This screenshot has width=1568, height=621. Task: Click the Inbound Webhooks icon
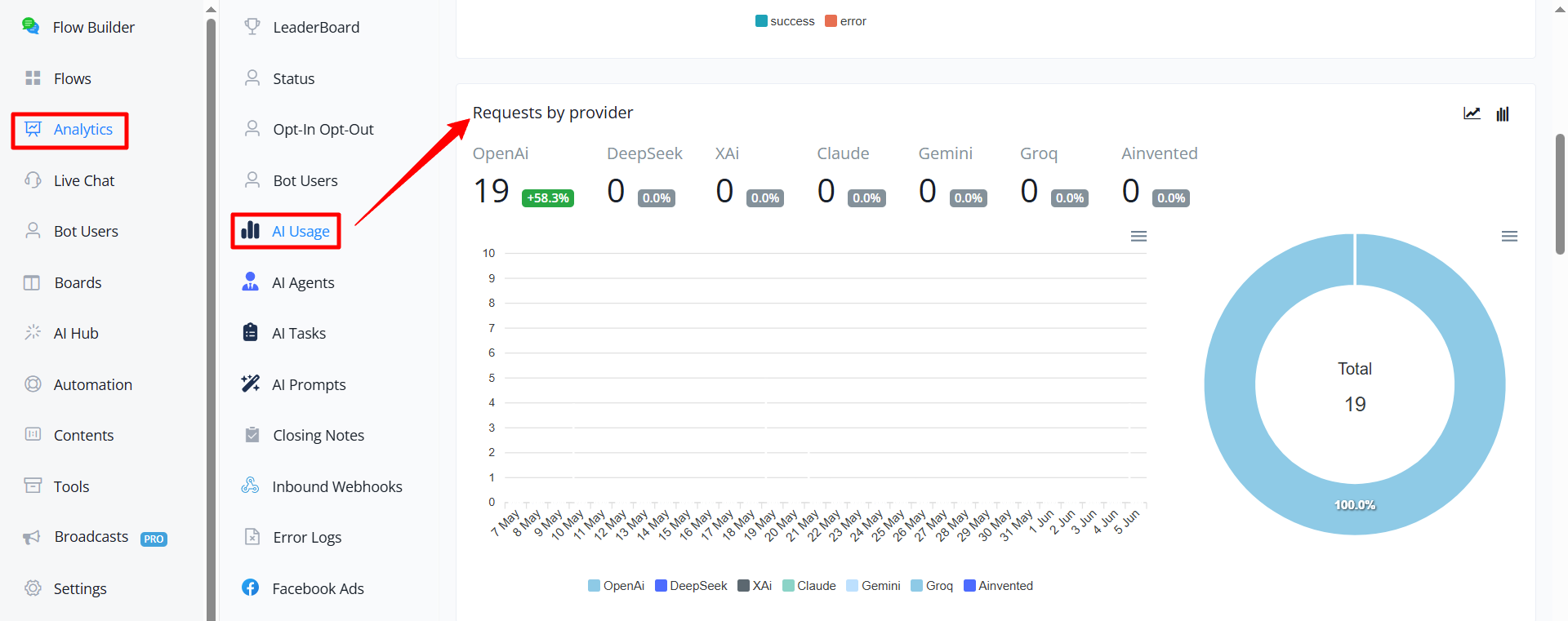coord(250,486)
